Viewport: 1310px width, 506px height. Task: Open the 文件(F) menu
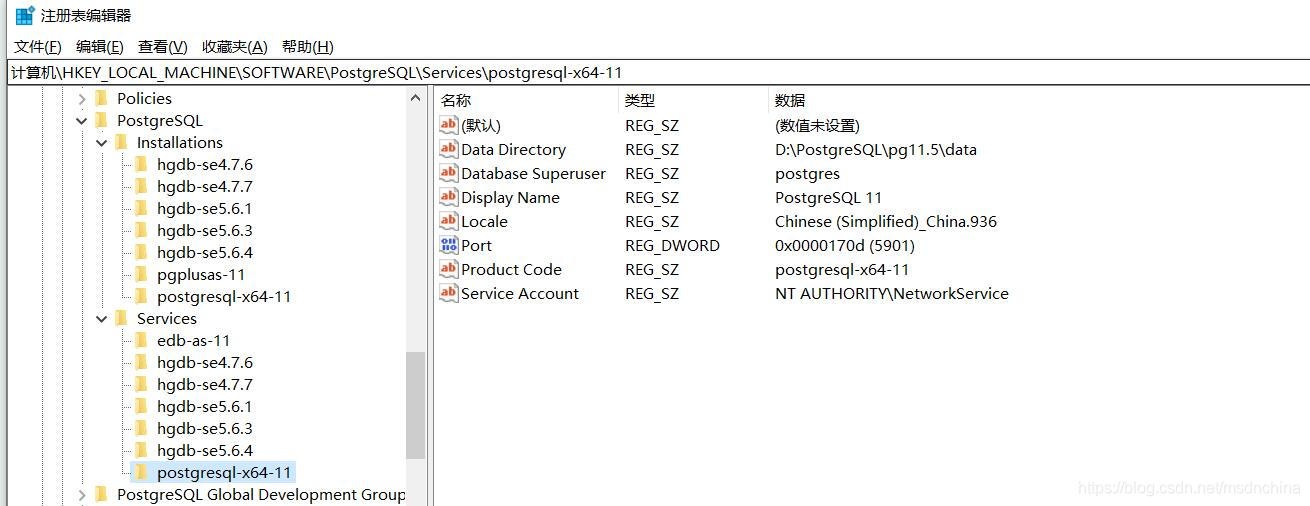point(38,47)
